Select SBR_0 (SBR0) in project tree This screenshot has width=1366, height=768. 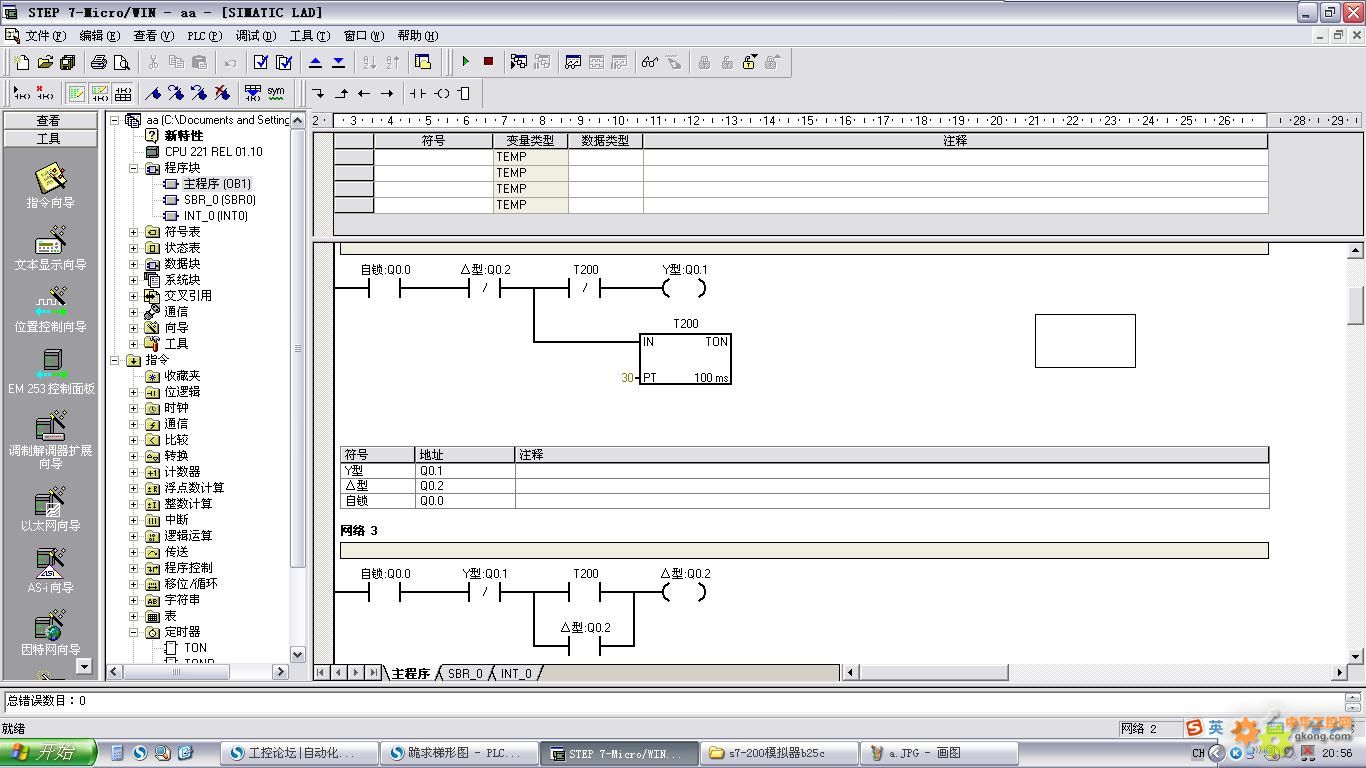tap(220, 200)
